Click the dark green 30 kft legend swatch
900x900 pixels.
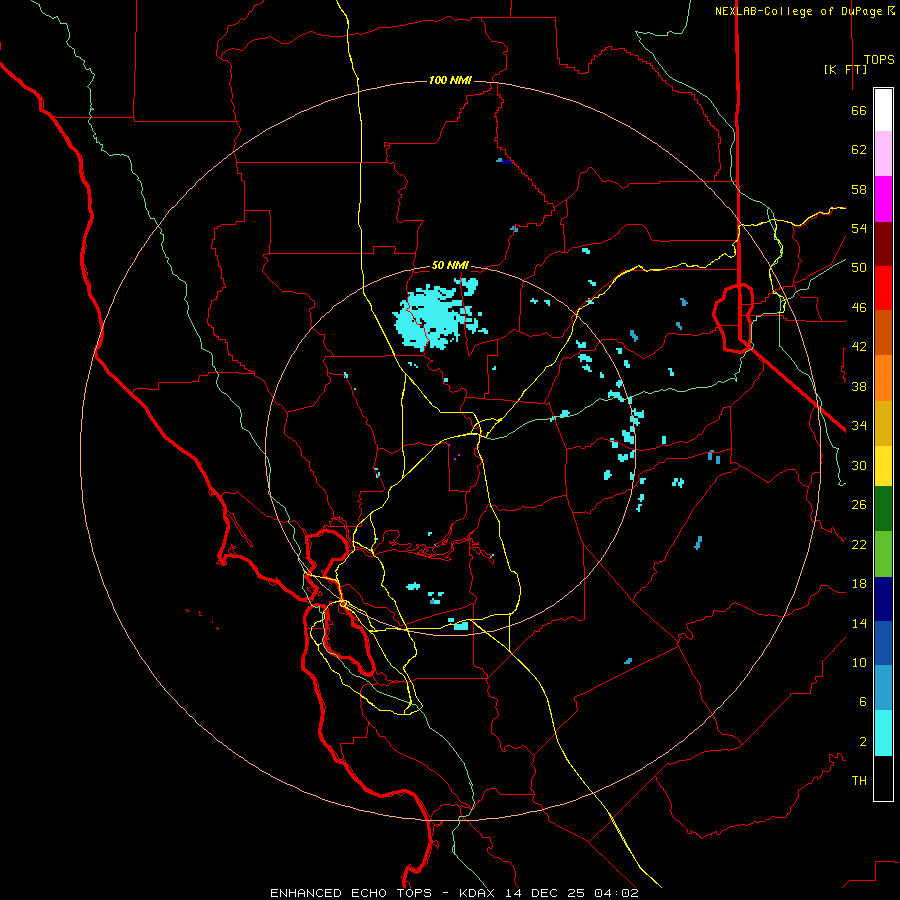(x=883, y=509)
